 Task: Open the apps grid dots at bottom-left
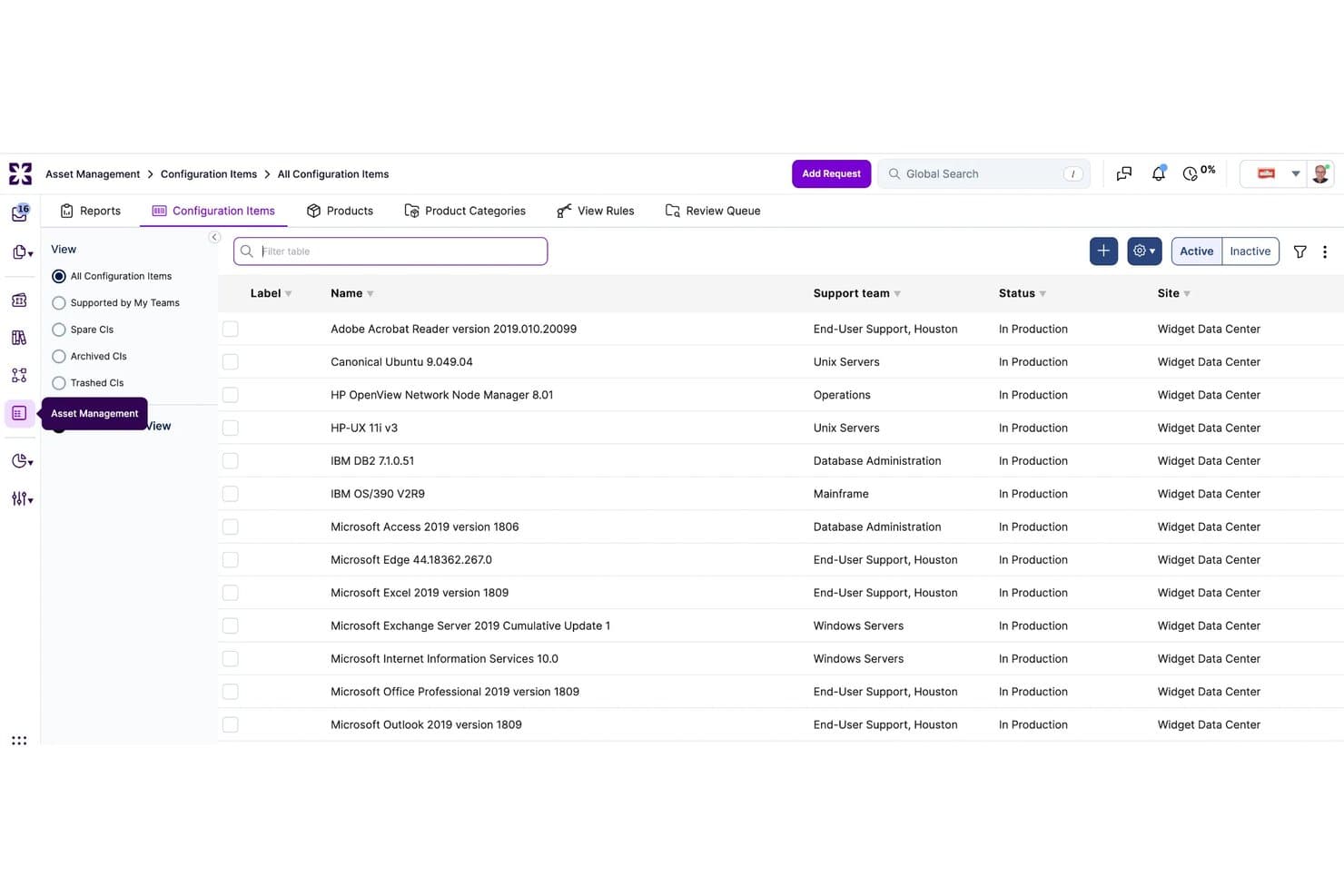[19, 741]
